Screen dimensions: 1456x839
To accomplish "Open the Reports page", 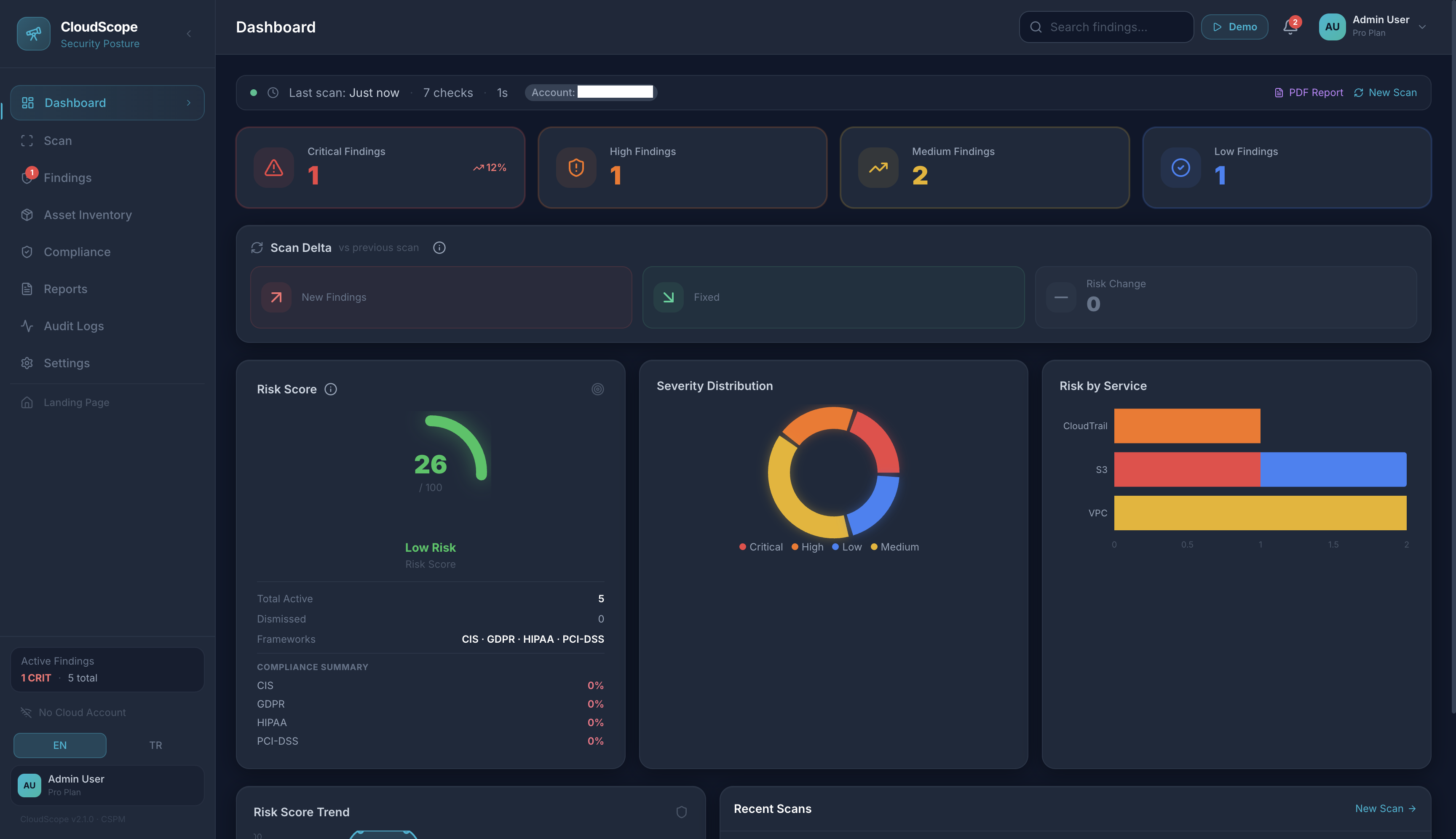I will pos(107,289).
